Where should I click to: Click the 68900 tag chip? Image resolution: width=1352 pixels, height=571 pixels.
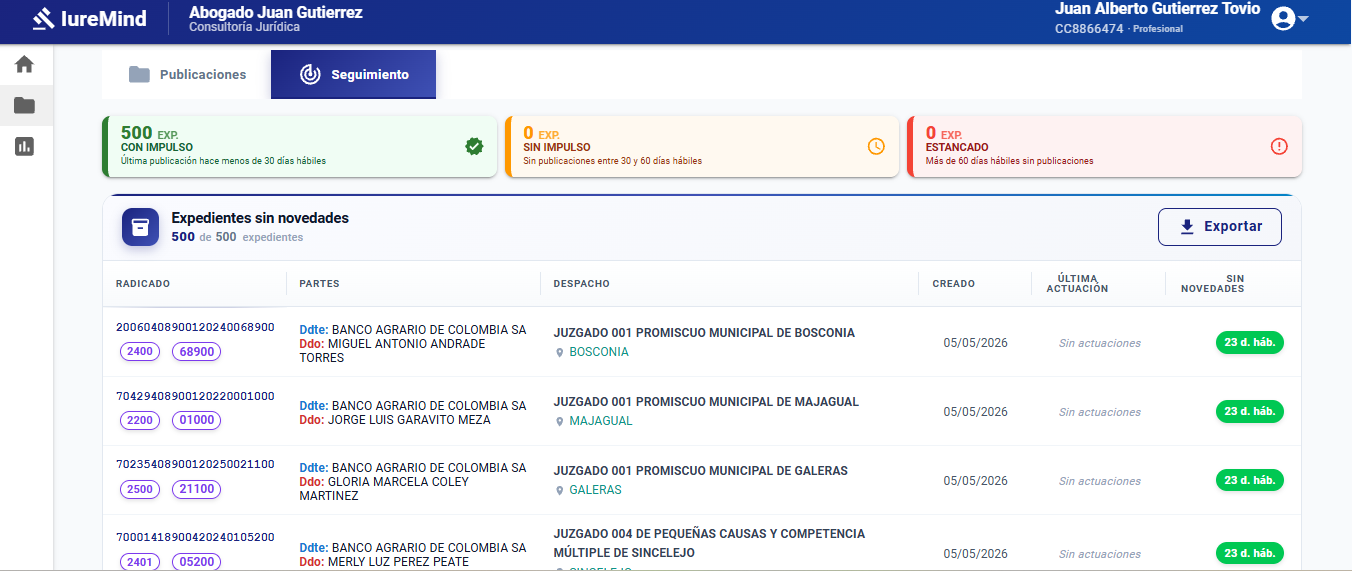tap(196, 351)
